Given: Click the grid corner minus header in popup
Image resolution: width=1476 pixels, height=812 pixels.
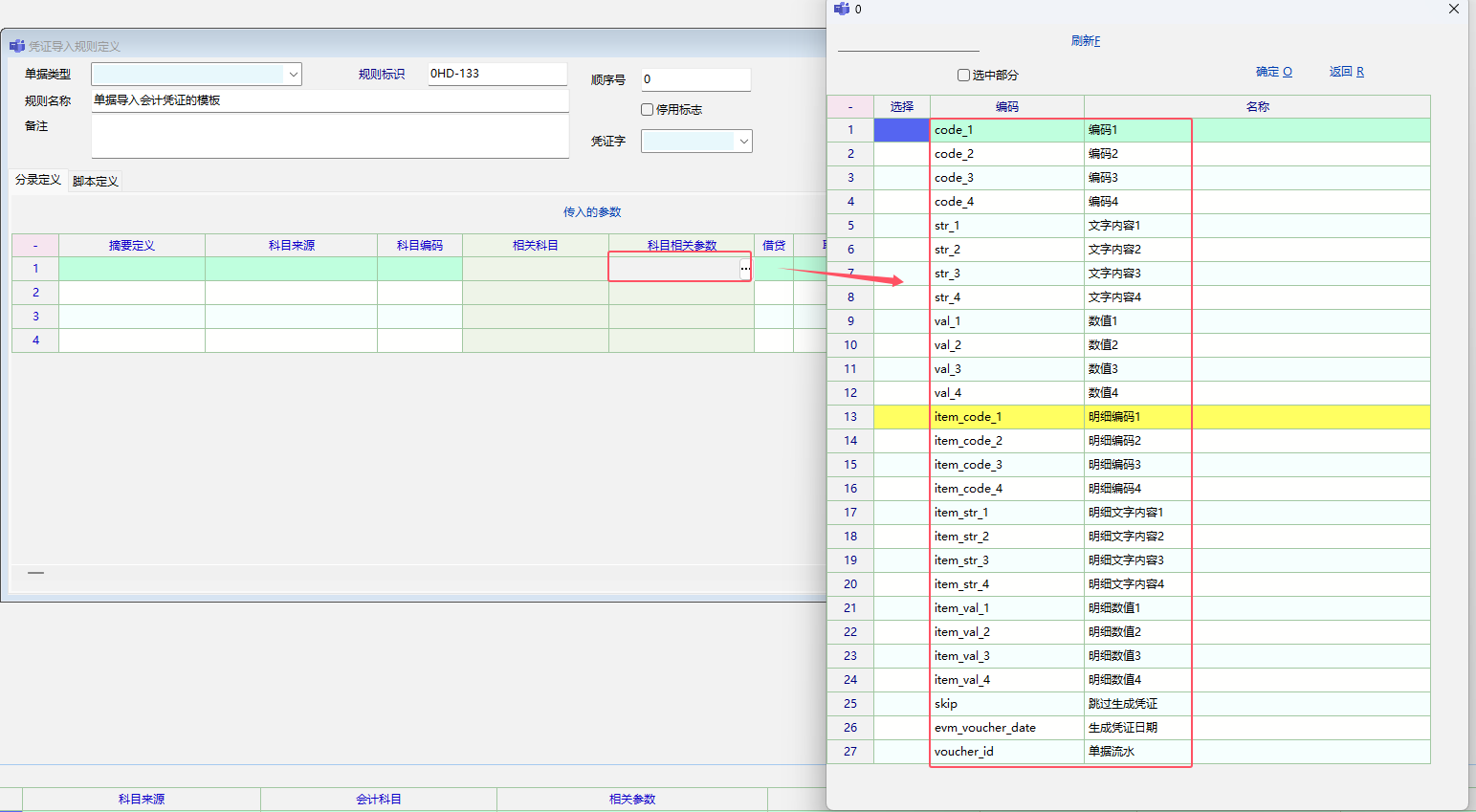Looking at the screenshot, I should click(850, 107).
